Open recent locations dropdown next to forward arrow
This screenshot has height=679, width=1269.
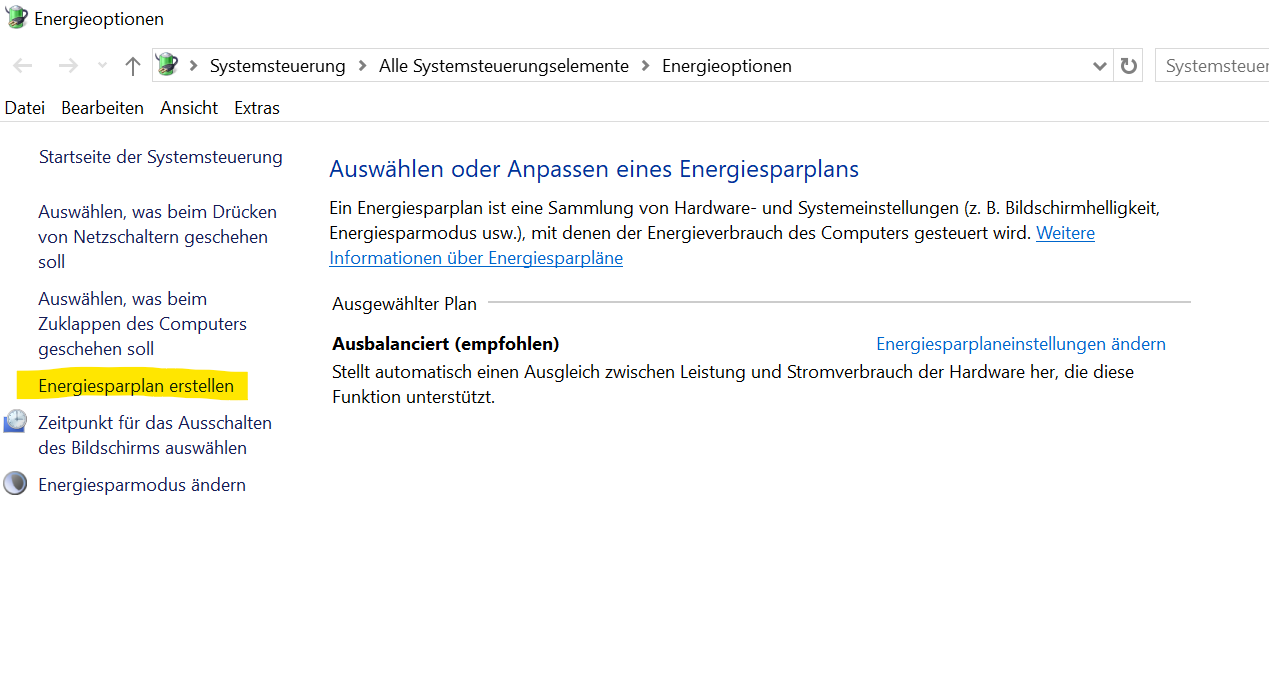[102, 66]
